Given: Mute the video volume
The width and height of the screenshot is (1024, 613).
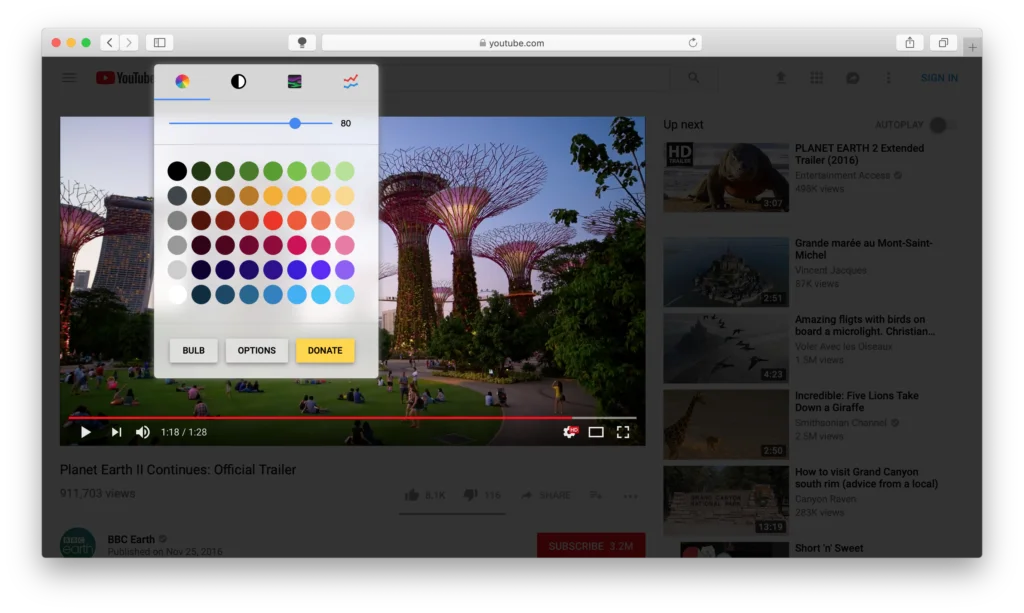Looking at the screenshot, I should point(143,432).
